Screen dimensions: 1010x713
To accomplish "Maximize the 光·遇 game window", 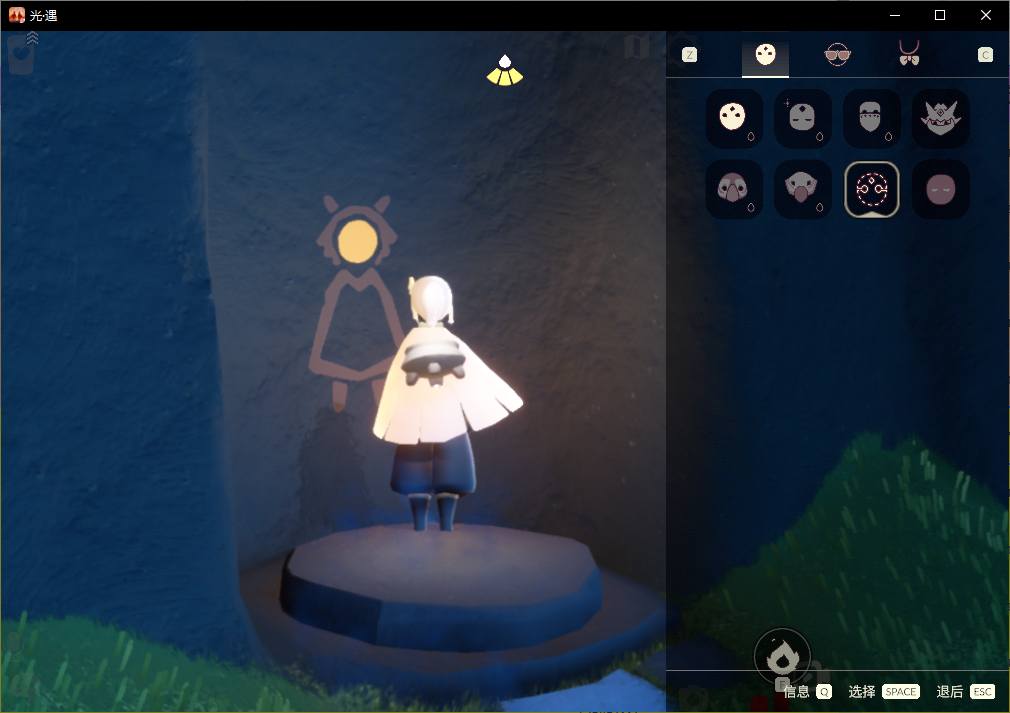I will click(940, 15).
